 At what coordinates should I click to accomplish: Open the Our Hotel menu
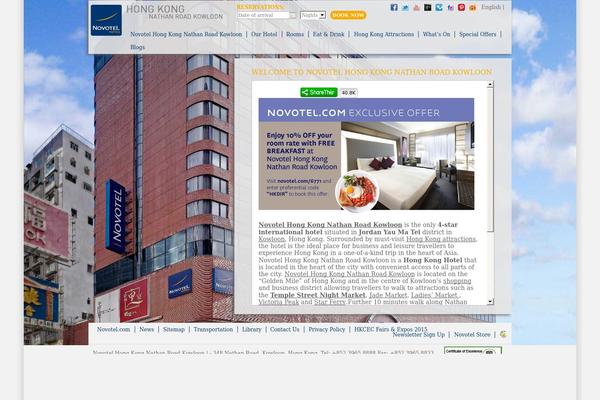click(264, 34)
